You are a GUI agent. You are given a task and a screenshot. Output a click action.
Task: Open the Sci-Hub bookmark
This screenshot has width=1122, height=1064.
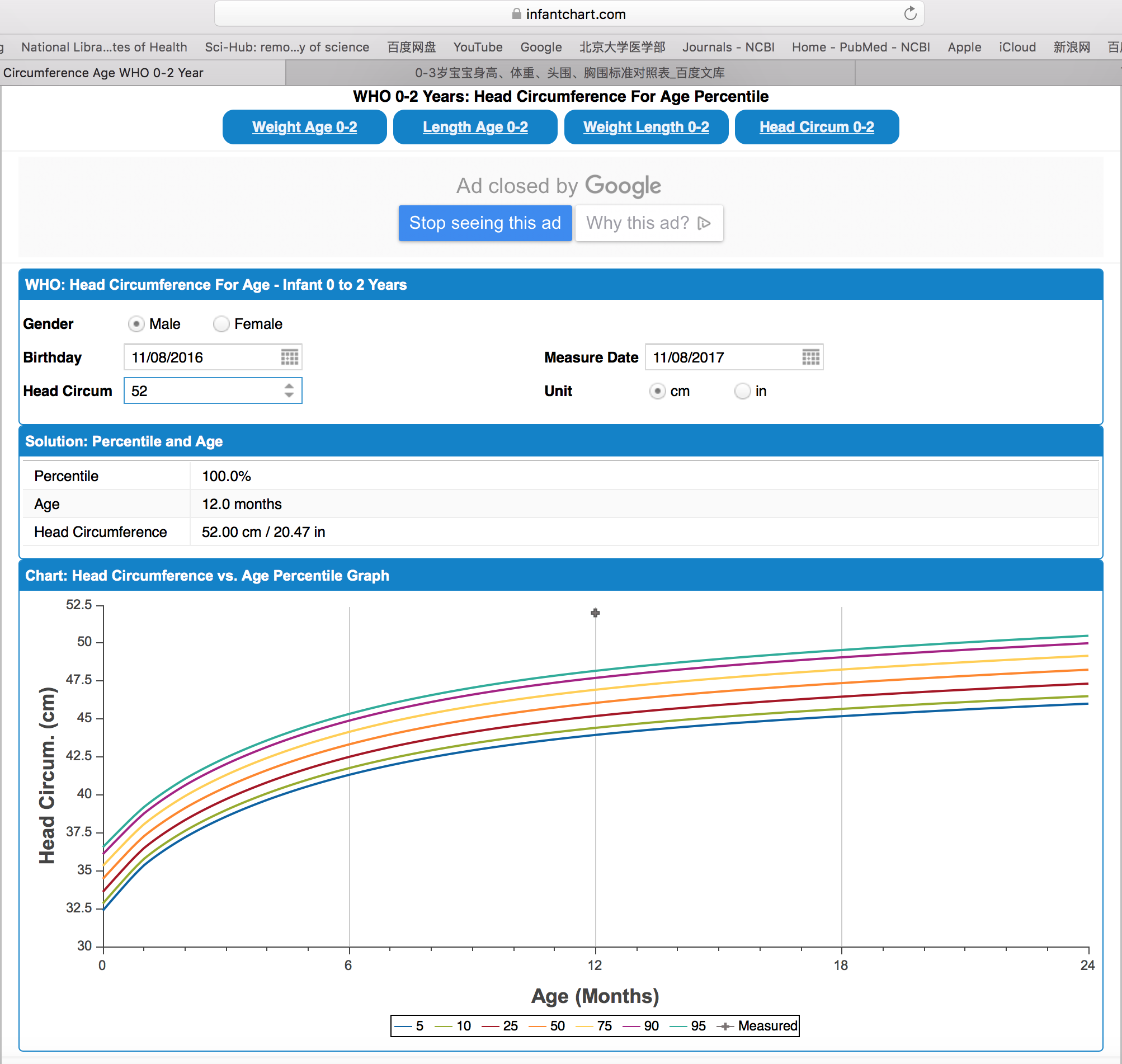click(287, 47)
